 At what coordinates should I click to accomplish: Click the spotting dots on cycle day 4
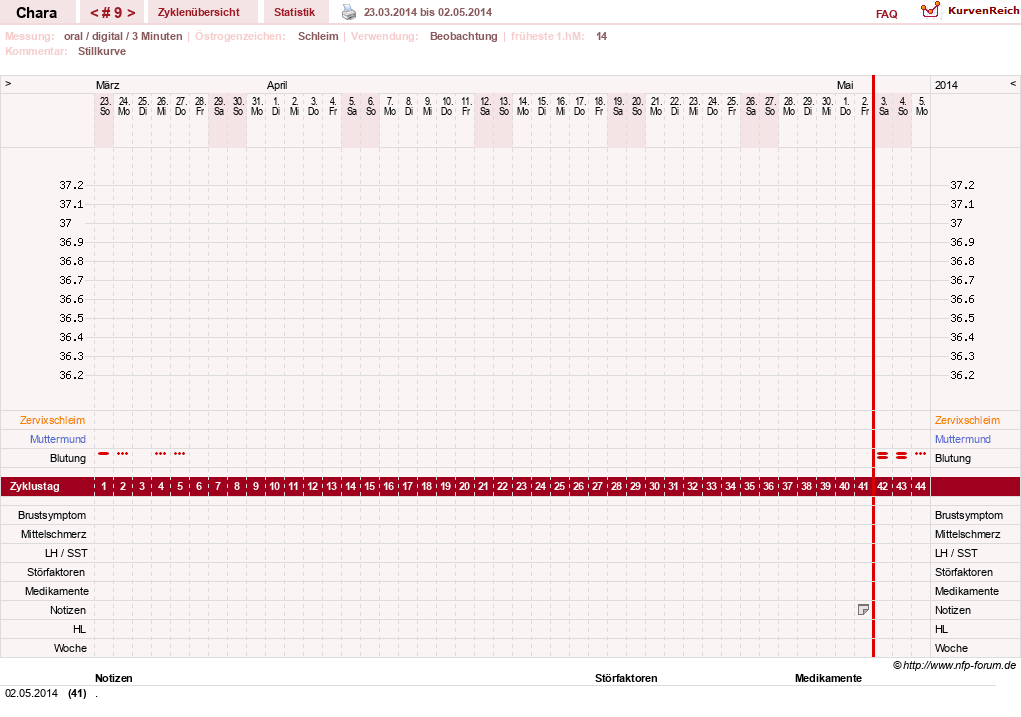[x=160, y=453]
